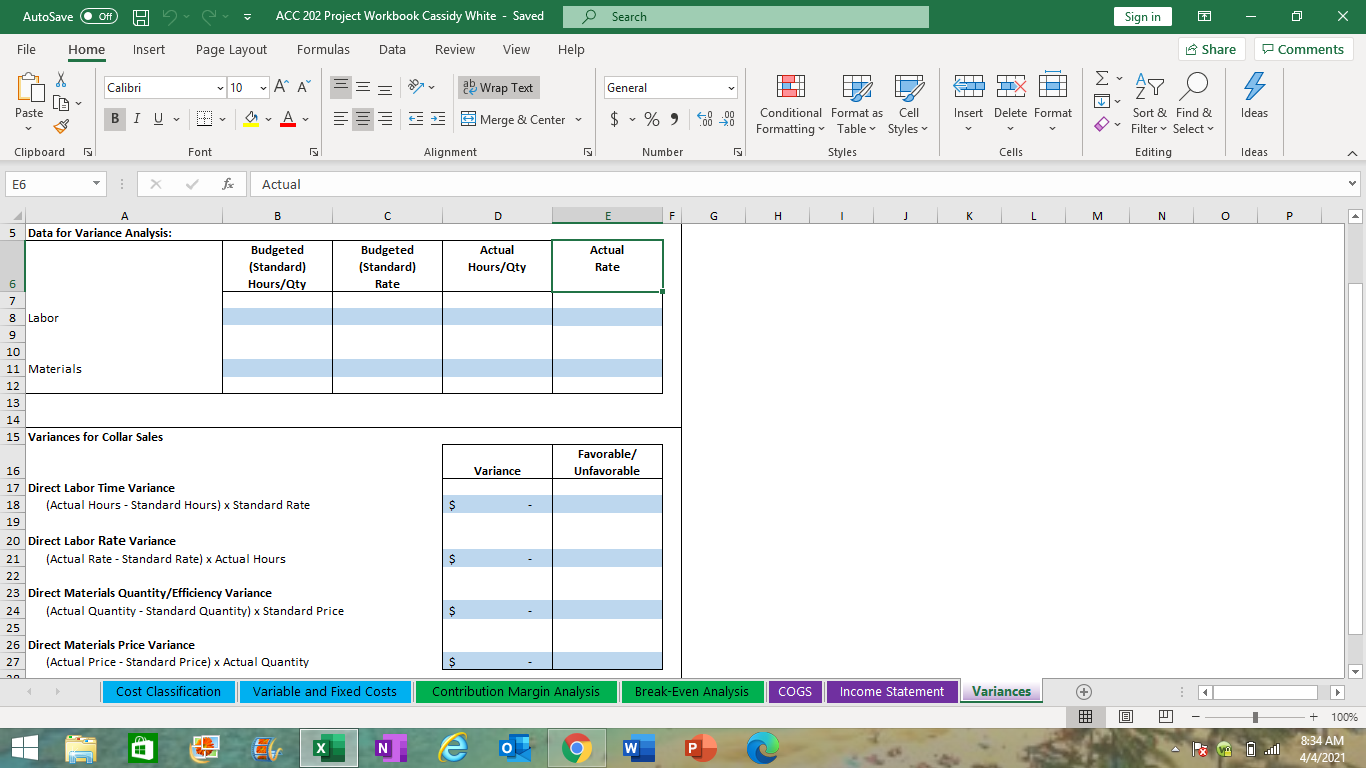
Task: Apply Bold formatting to the cell
Action: (x=114, y=119)
